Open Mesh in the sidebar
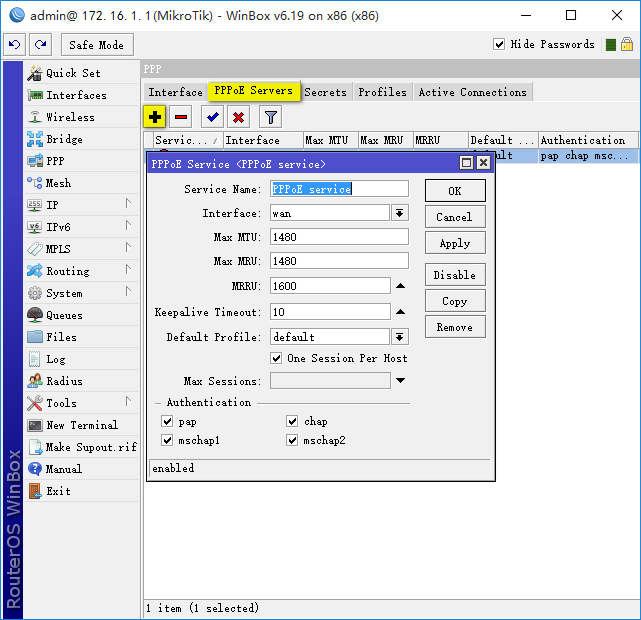This screenshot has width=641, height=620. point(82,183)
